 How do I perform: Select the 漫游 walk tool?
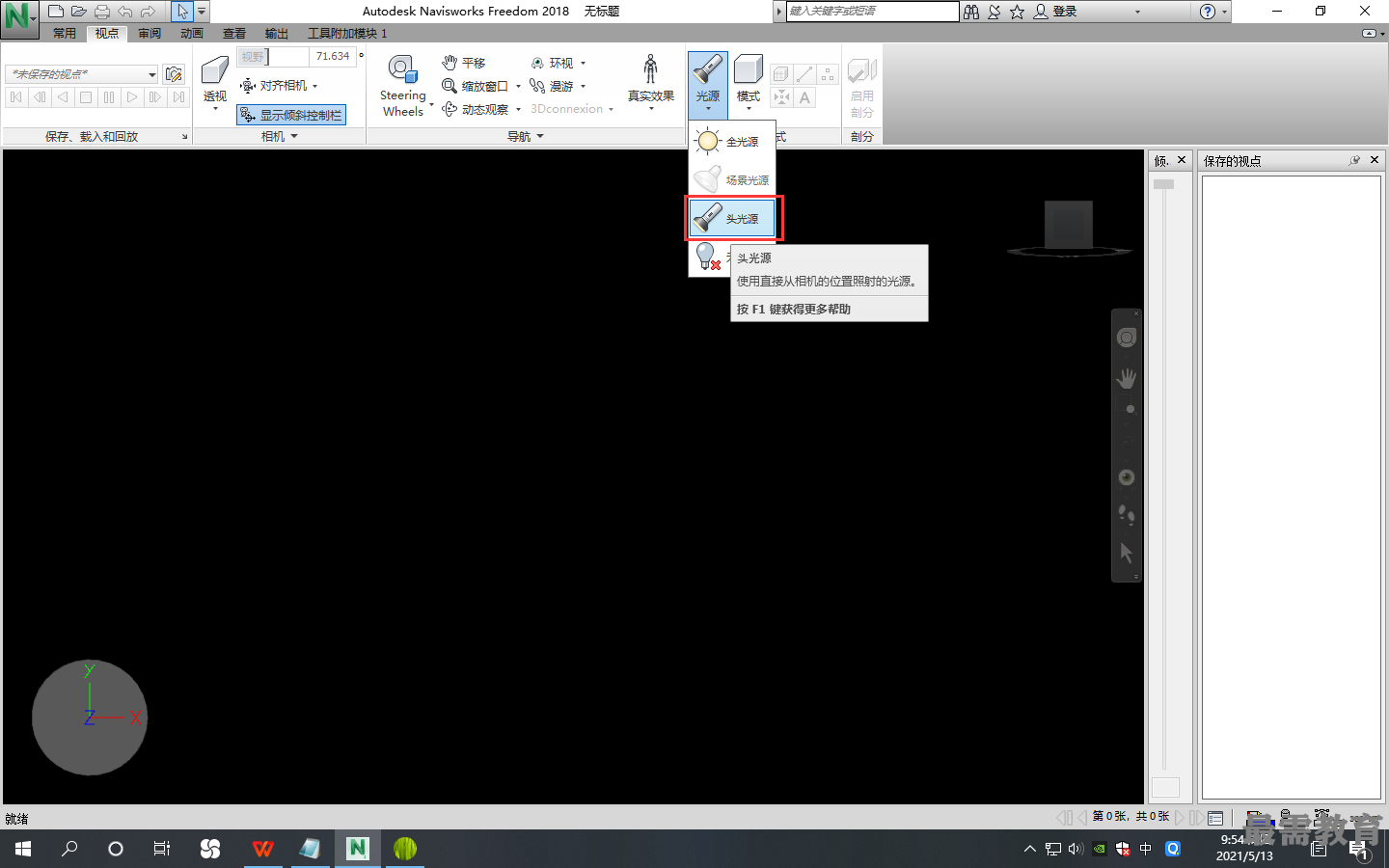pos(552,86)
